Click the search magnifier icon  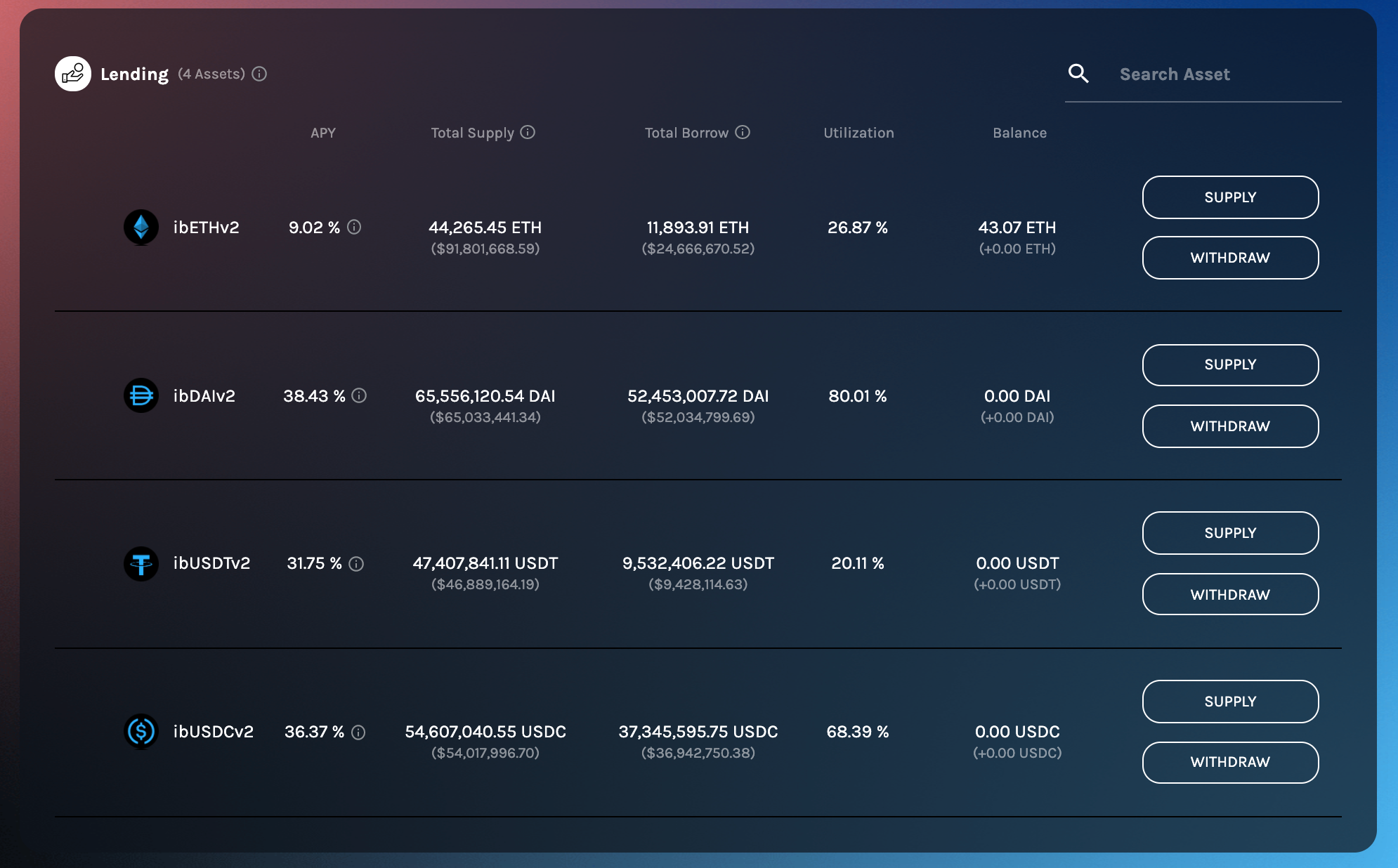pyautogui.click(x=1078, y=74)
